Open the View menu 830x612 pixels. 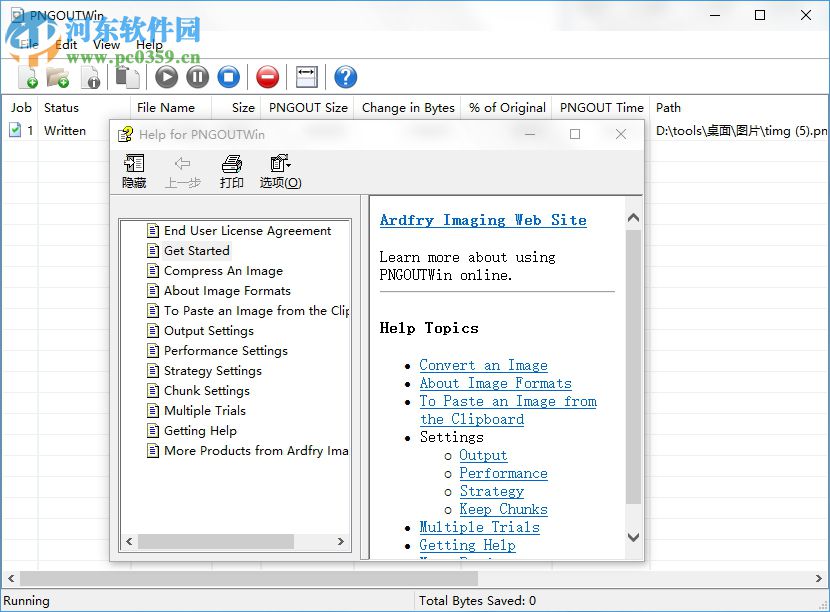point(106,44)
